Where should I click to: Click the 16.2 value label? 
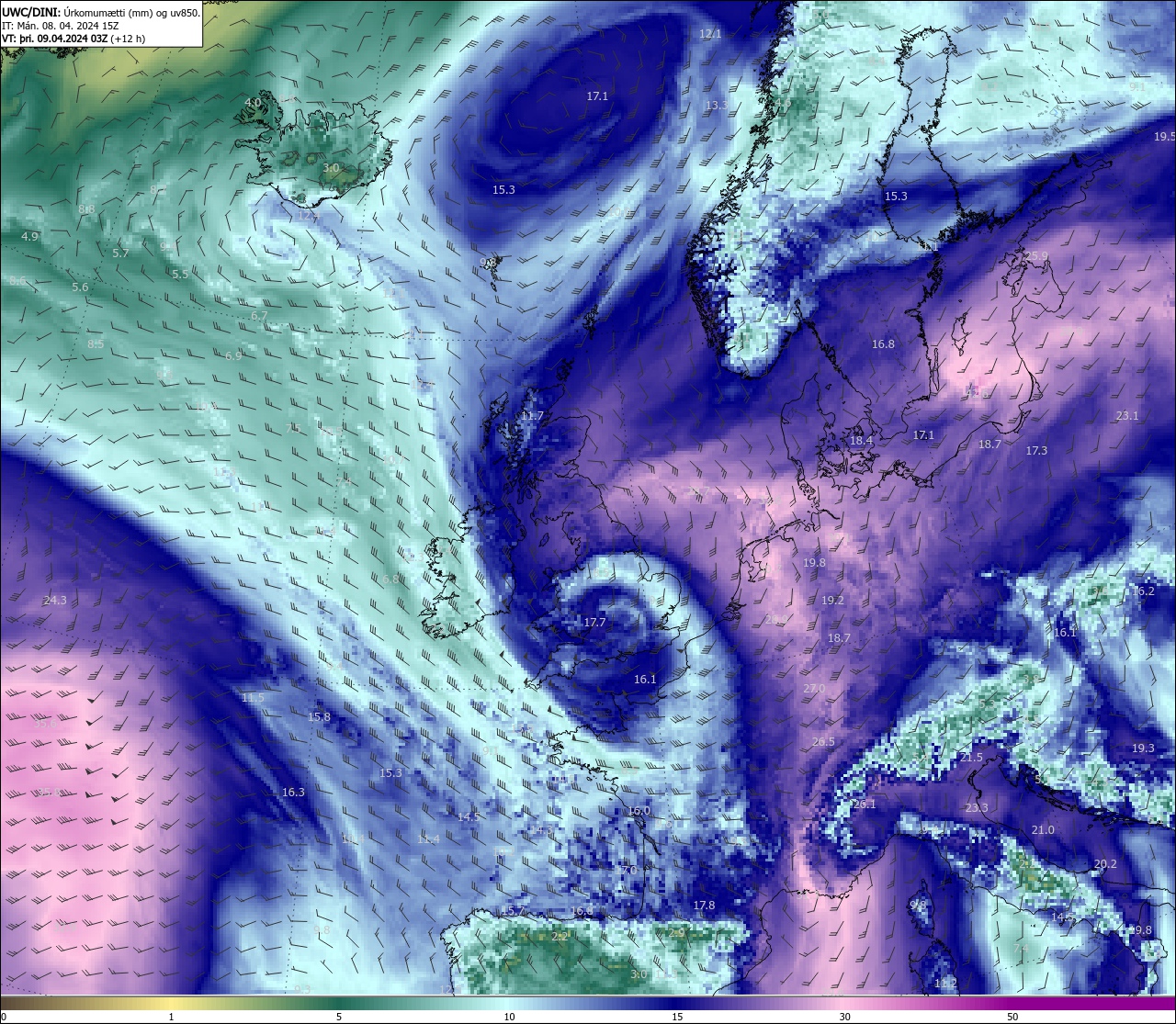tap(1143, 591)
